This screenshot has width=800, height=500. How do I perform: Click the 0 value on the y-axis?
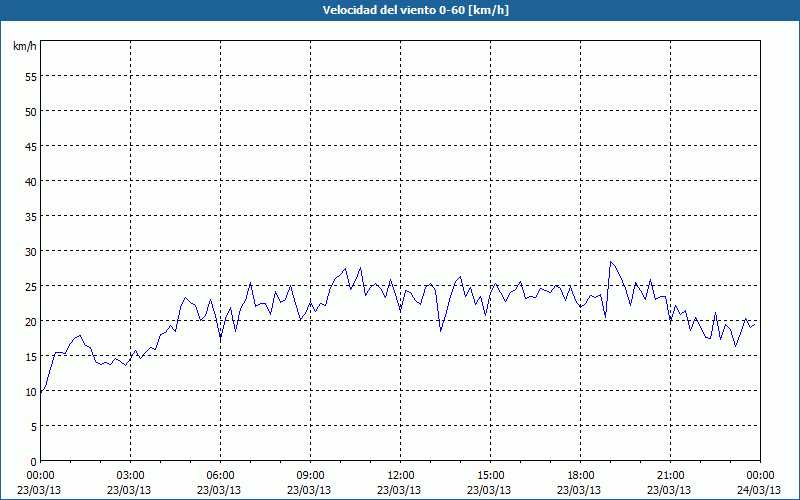(x=34, y=462)
